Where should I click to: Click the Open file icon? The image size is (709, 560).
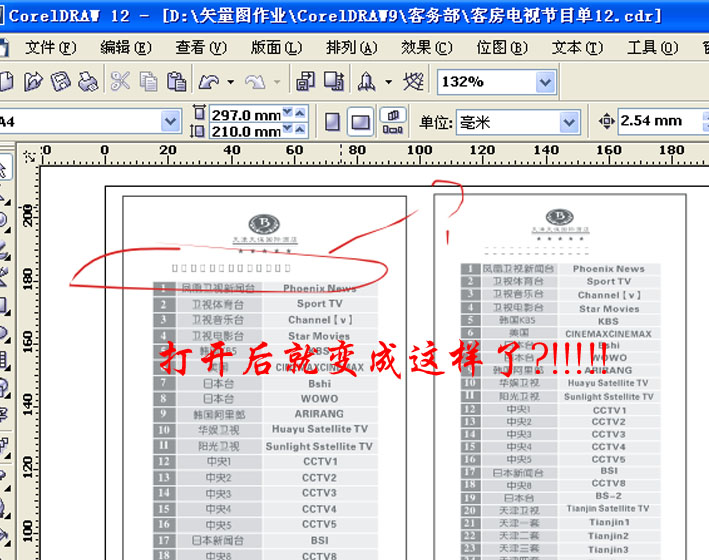33,81
